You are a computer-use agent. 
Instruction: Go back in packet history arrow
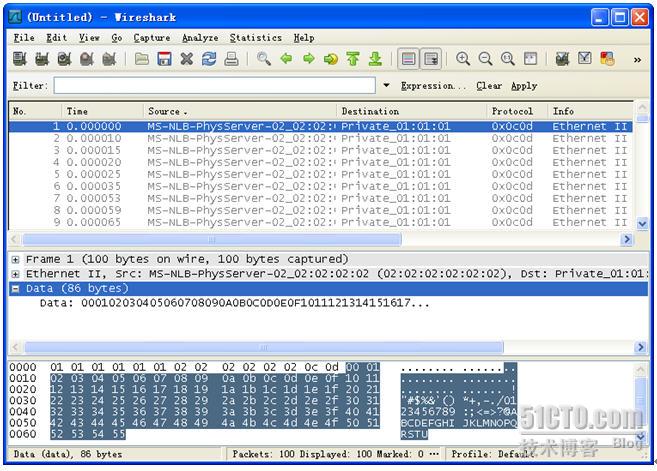286,59
